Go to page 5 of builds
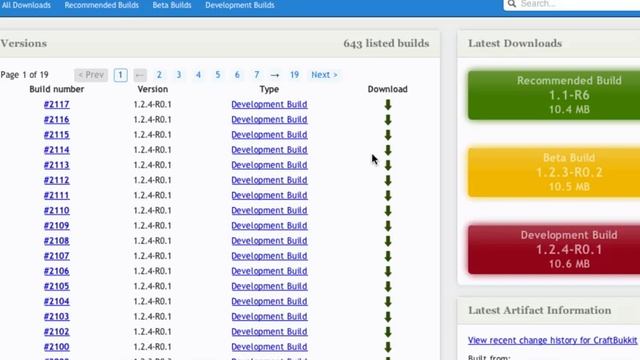This screenshot has width=640, height=360. [x=218, y=75]
